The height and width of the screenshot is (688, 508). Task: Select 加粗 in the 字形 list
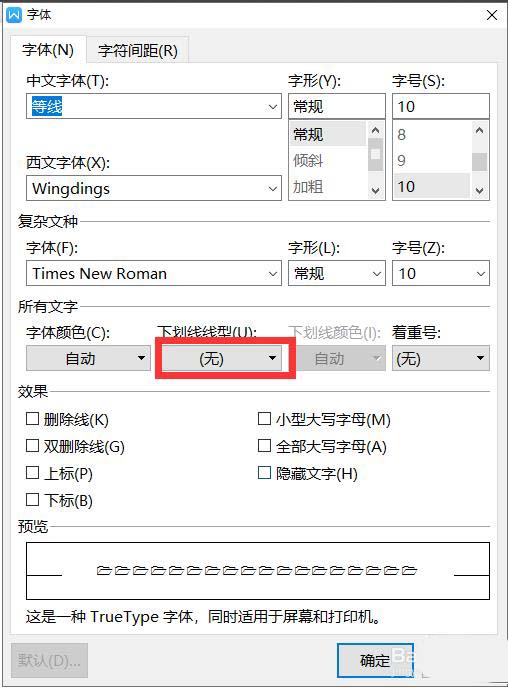click(308, 187)
